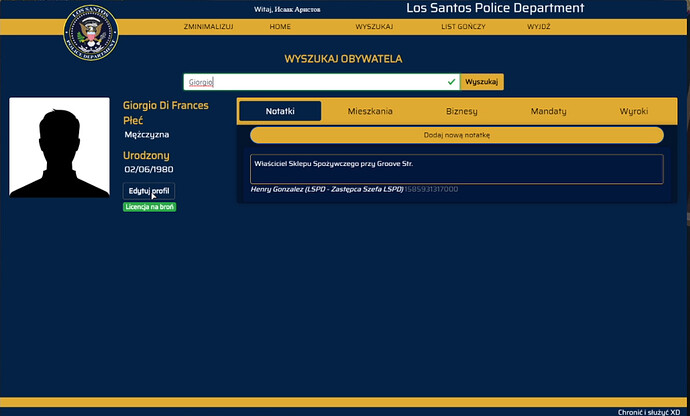Click the citizen search input field
This screenshot has height=416, width=690.
point(322,82)
